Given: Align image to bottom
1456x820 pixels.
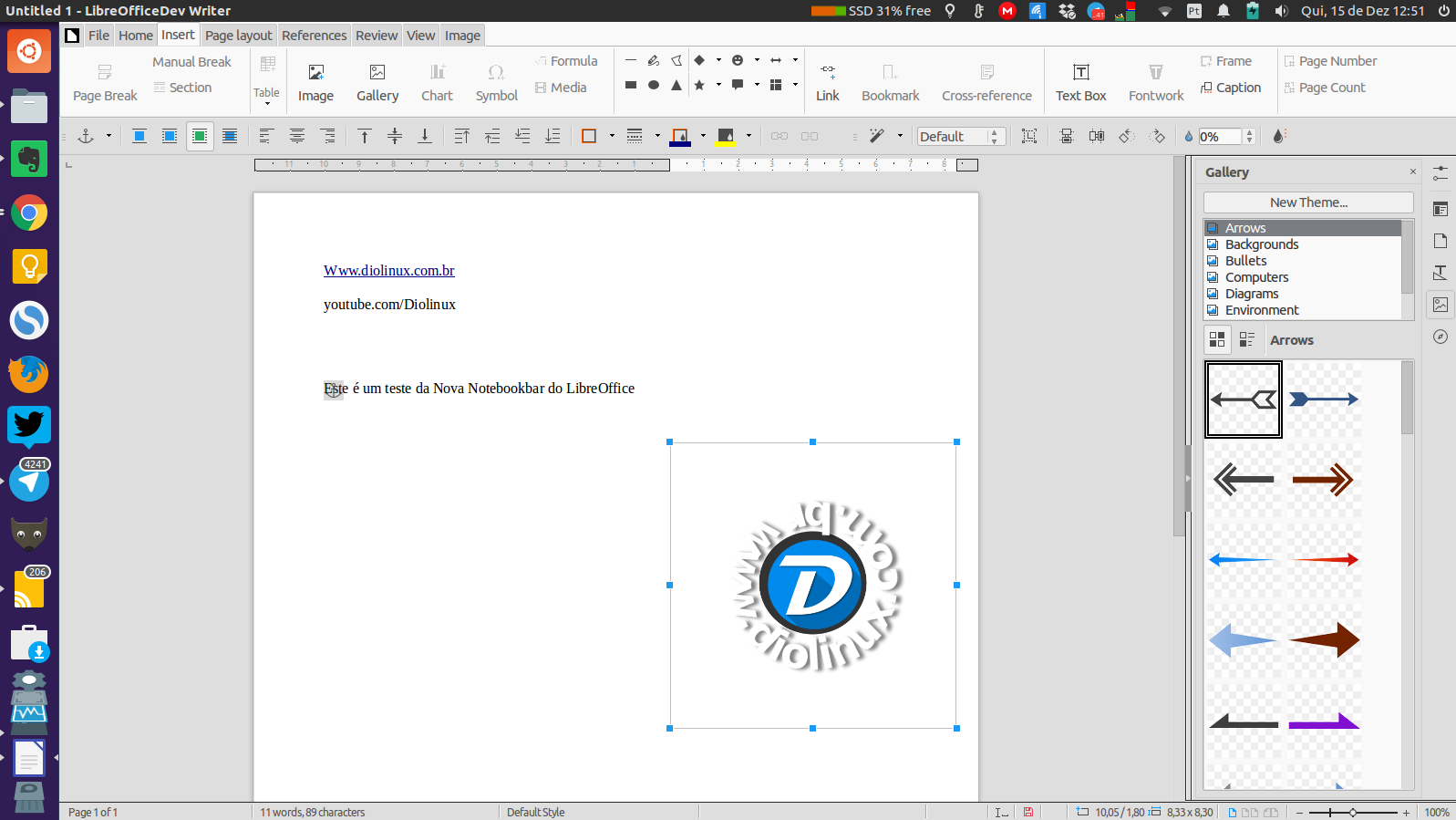Looking at the screenshot, I should pos(425,136).
